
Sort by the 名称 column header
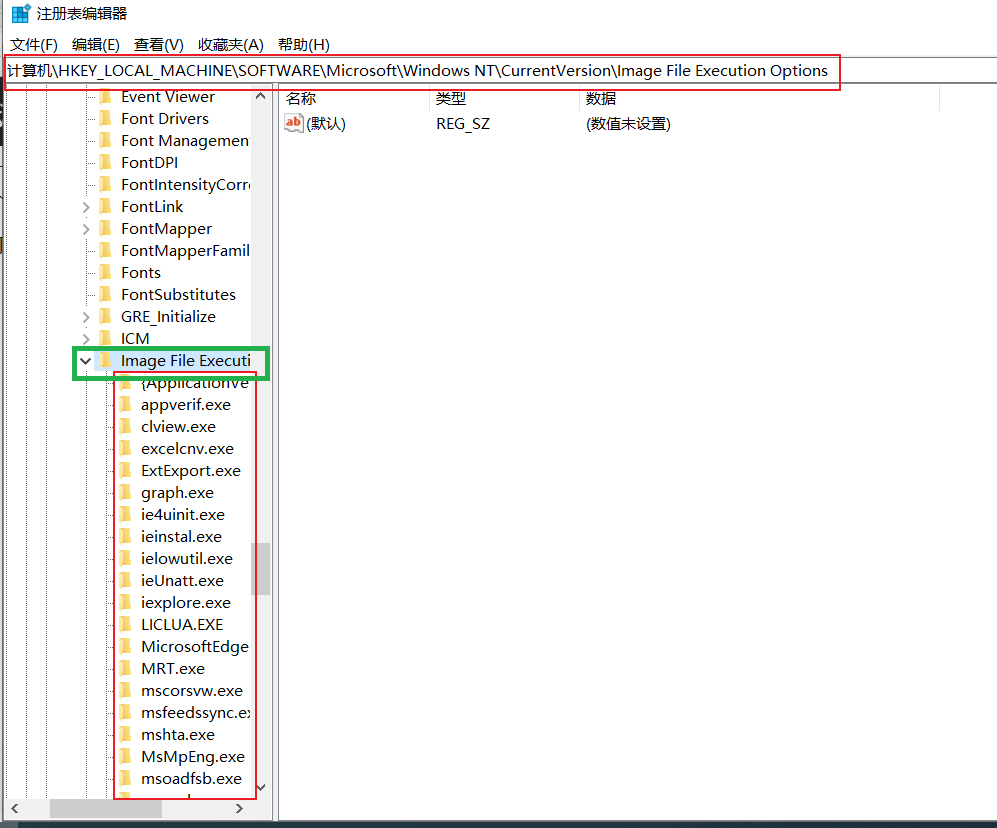301,98
